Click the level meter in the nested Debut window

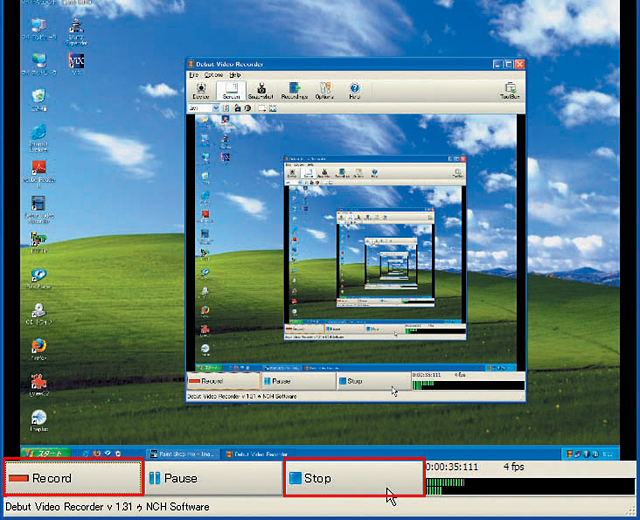[x=468, y=385]
